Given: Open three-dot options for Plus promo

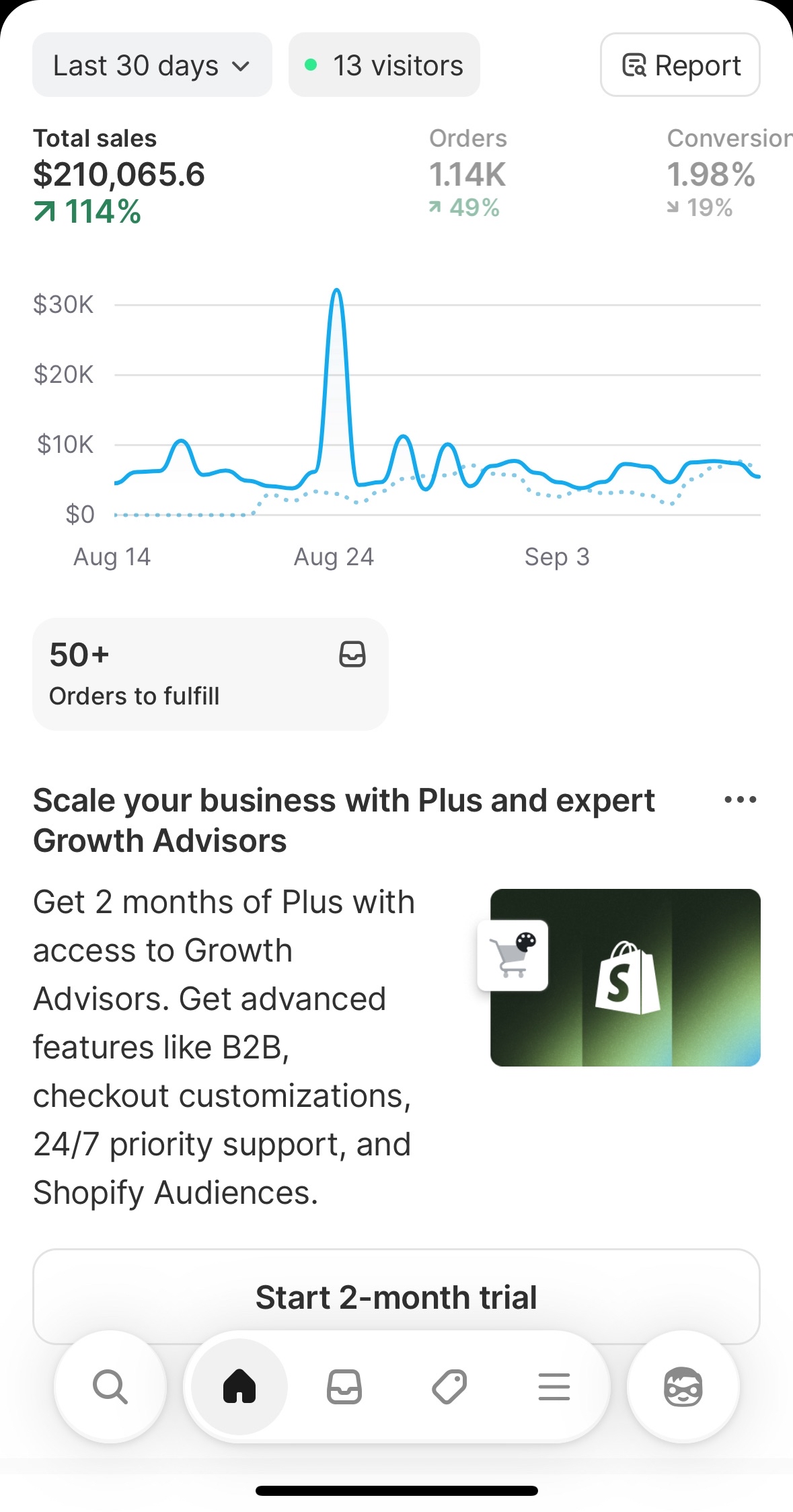Looking at the screenshot, I should point(740,799).
